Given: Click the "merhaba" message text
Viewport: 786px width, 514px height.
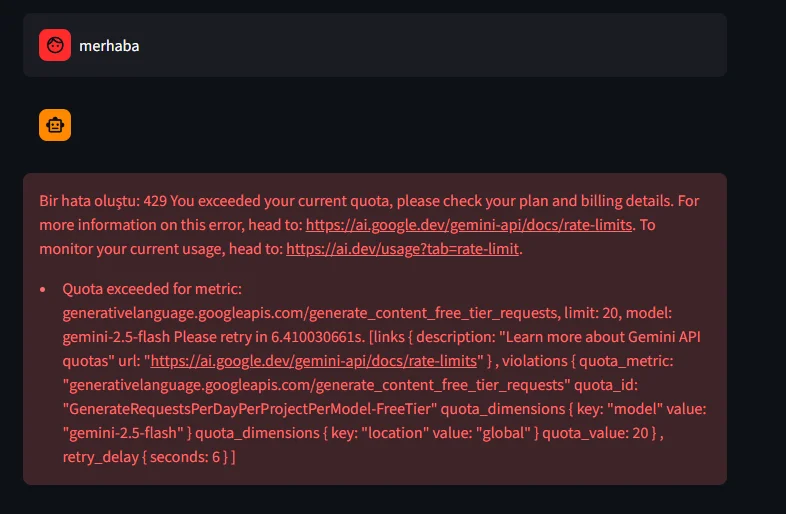Looking at the screenshot, I should pyautogui.click(x=109, y=45).
